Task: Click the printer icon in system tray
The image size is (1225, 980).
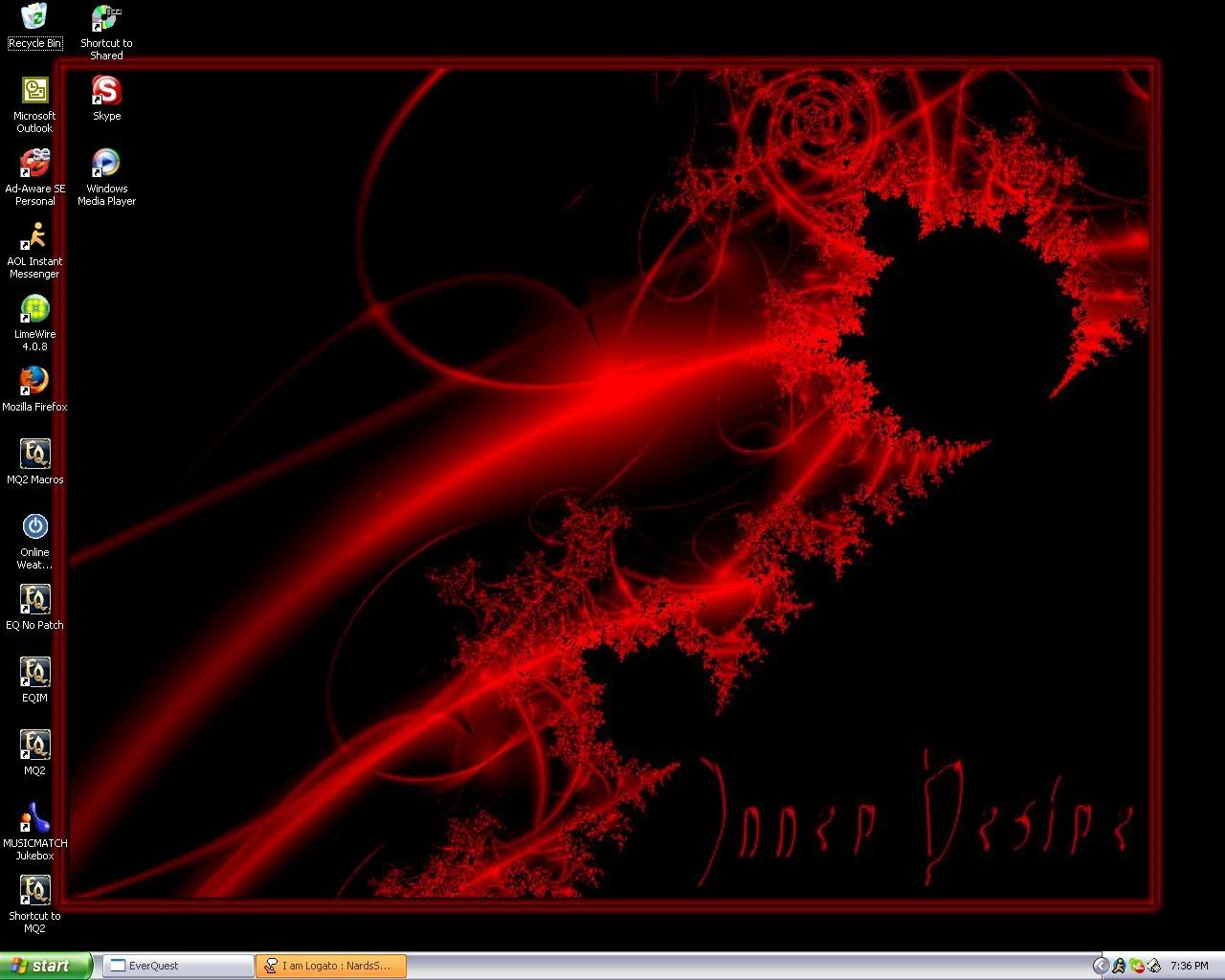Action: point(1154,966)
